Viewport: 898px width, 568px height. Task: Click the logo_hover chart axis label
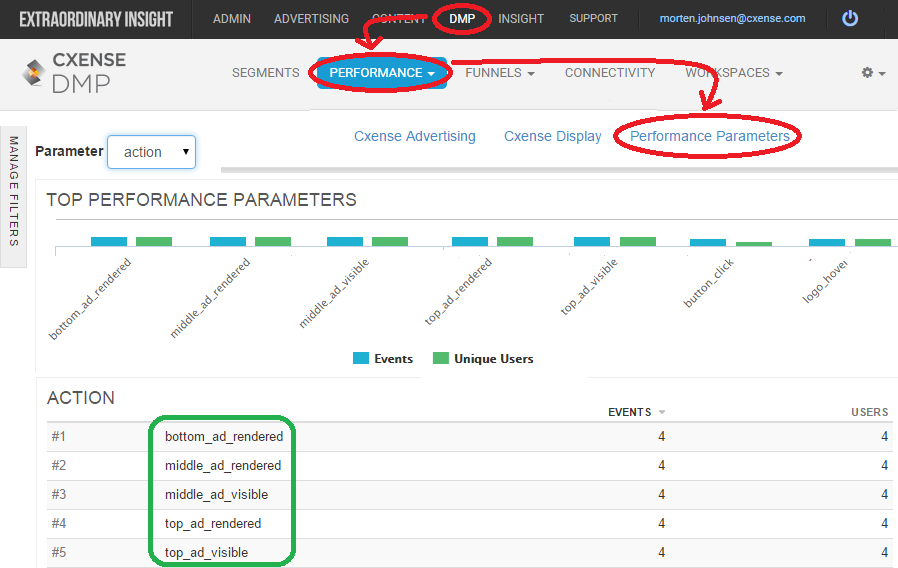825,282
